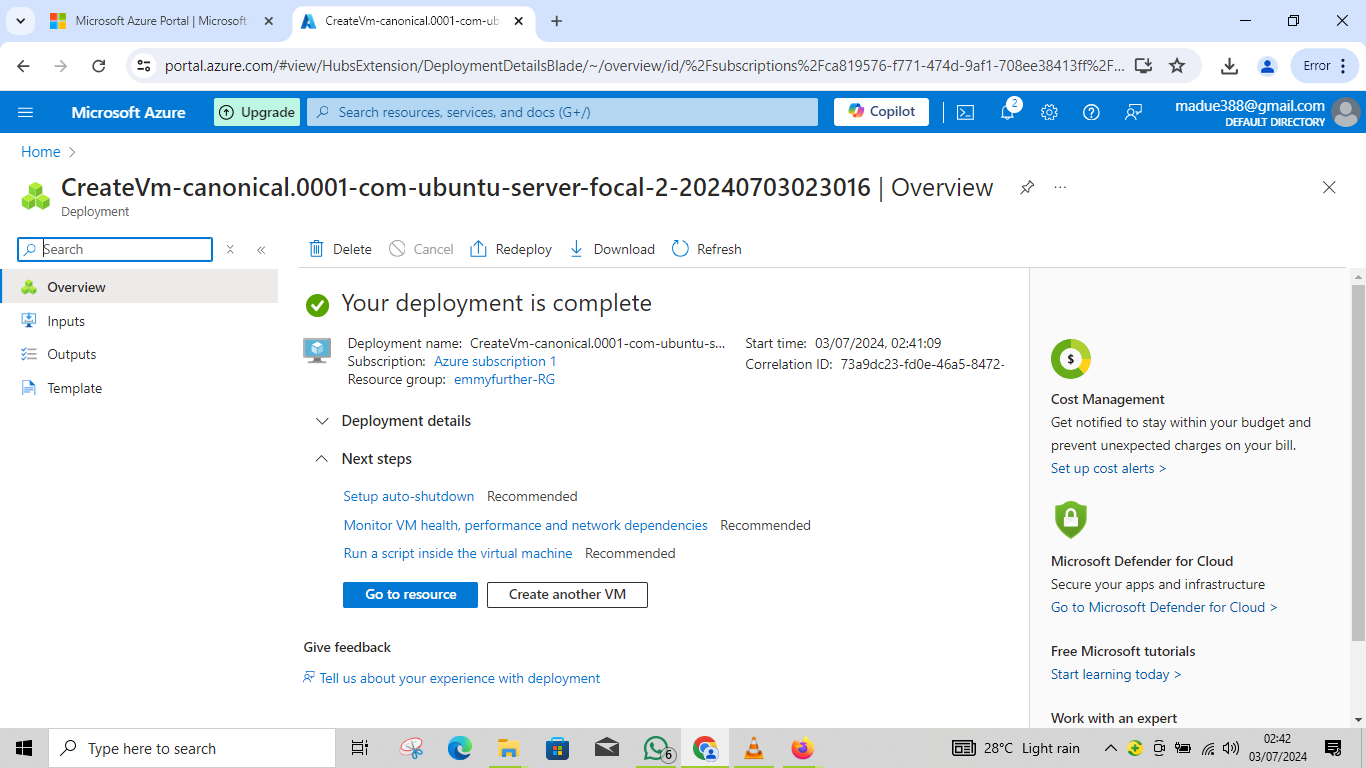The image size is (1366, 768).
Task: Click Set up cost alerts link
Action: (x=1108, y=468)
